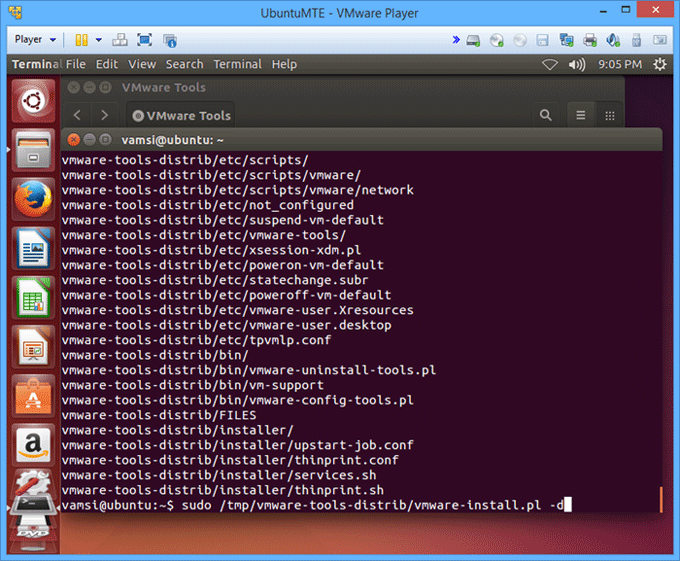Open the File menu
Image resolution: width=680 pixels, height=561 pixels.
(76, 64)
